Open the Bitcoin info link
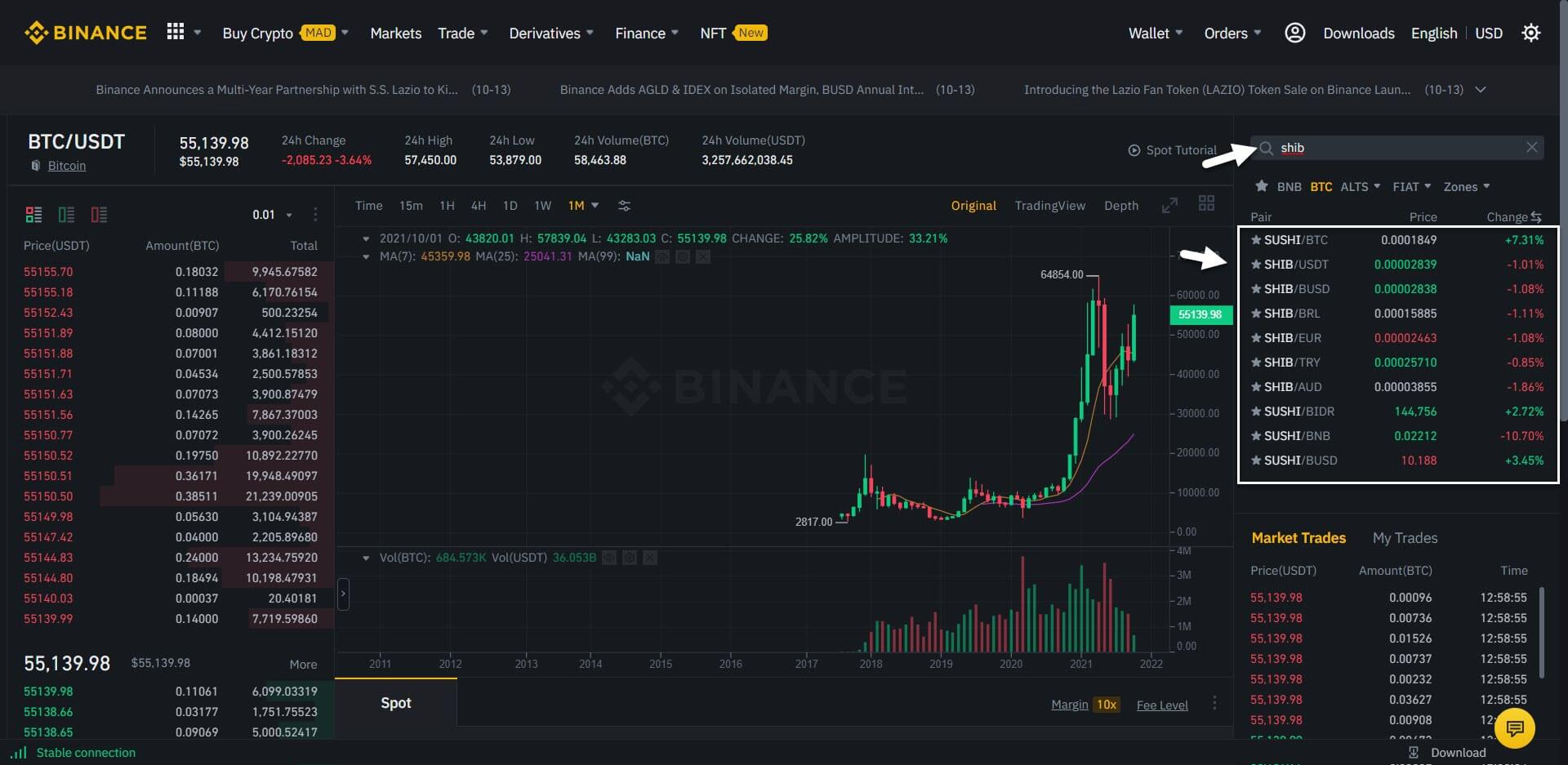The height and width of the screenshot is (765, 1568). coord(67,166)
